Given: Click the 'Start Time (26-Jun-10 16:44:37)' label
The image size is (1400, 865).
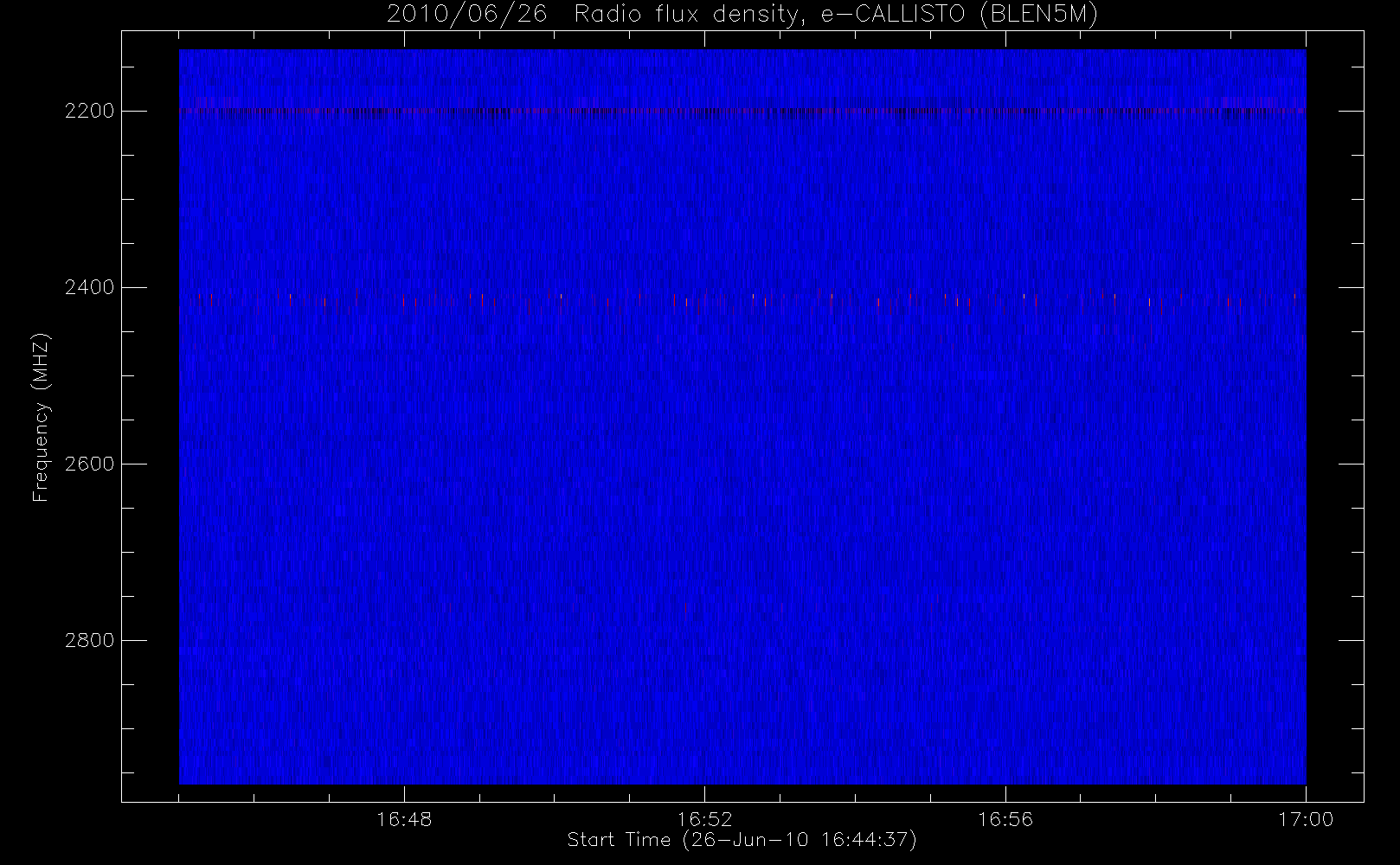Looking at the screenshot, I should tap(742, 840).
